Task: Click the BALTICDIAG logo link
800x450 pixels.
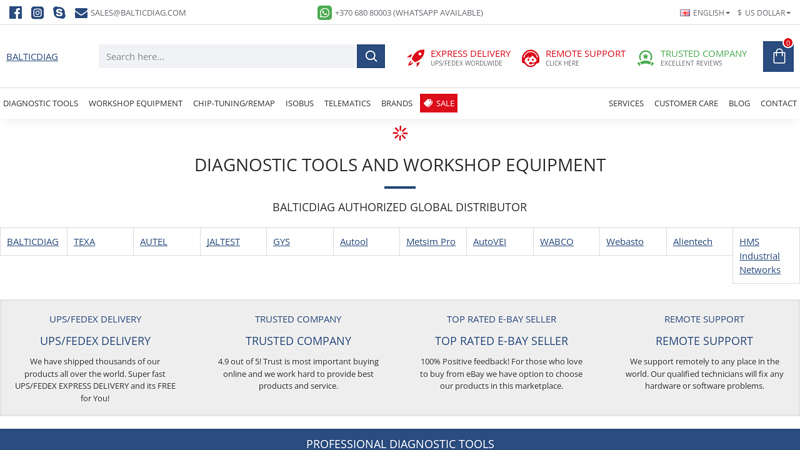Action: coord(32,57)
